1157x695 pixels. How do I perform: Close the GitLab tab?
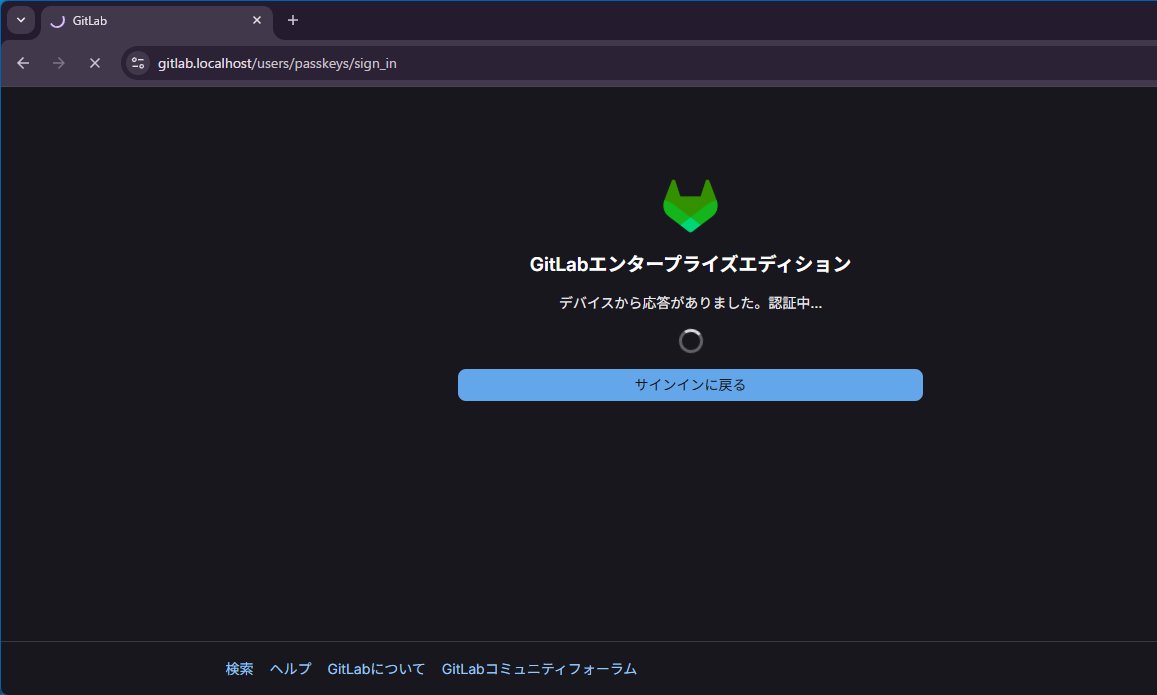pos(257,21)
